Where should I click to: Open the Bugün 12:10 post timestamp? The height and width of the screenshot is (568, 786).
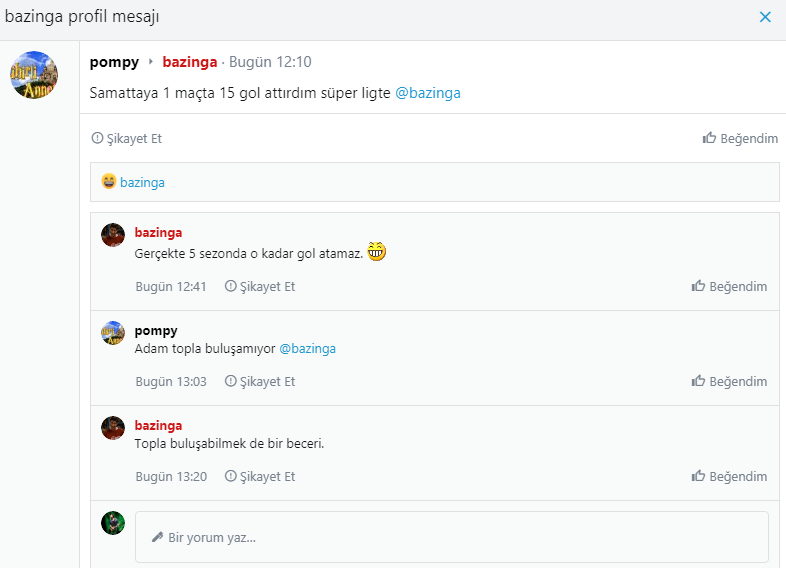coord(270,62)
